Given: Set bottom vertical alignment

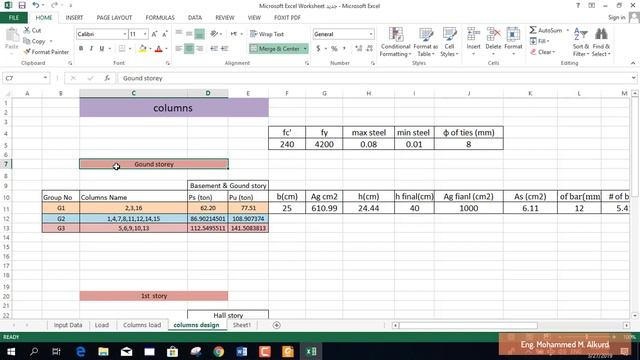Looking at the screenshot, I should (200, 34).
